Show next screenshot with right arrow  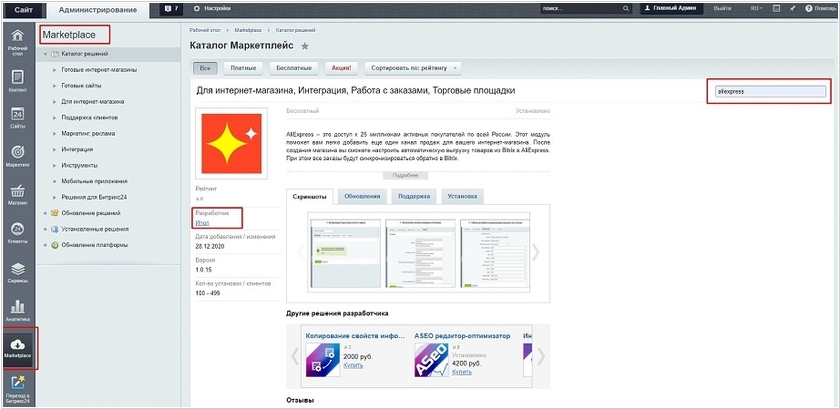[535, 252]
